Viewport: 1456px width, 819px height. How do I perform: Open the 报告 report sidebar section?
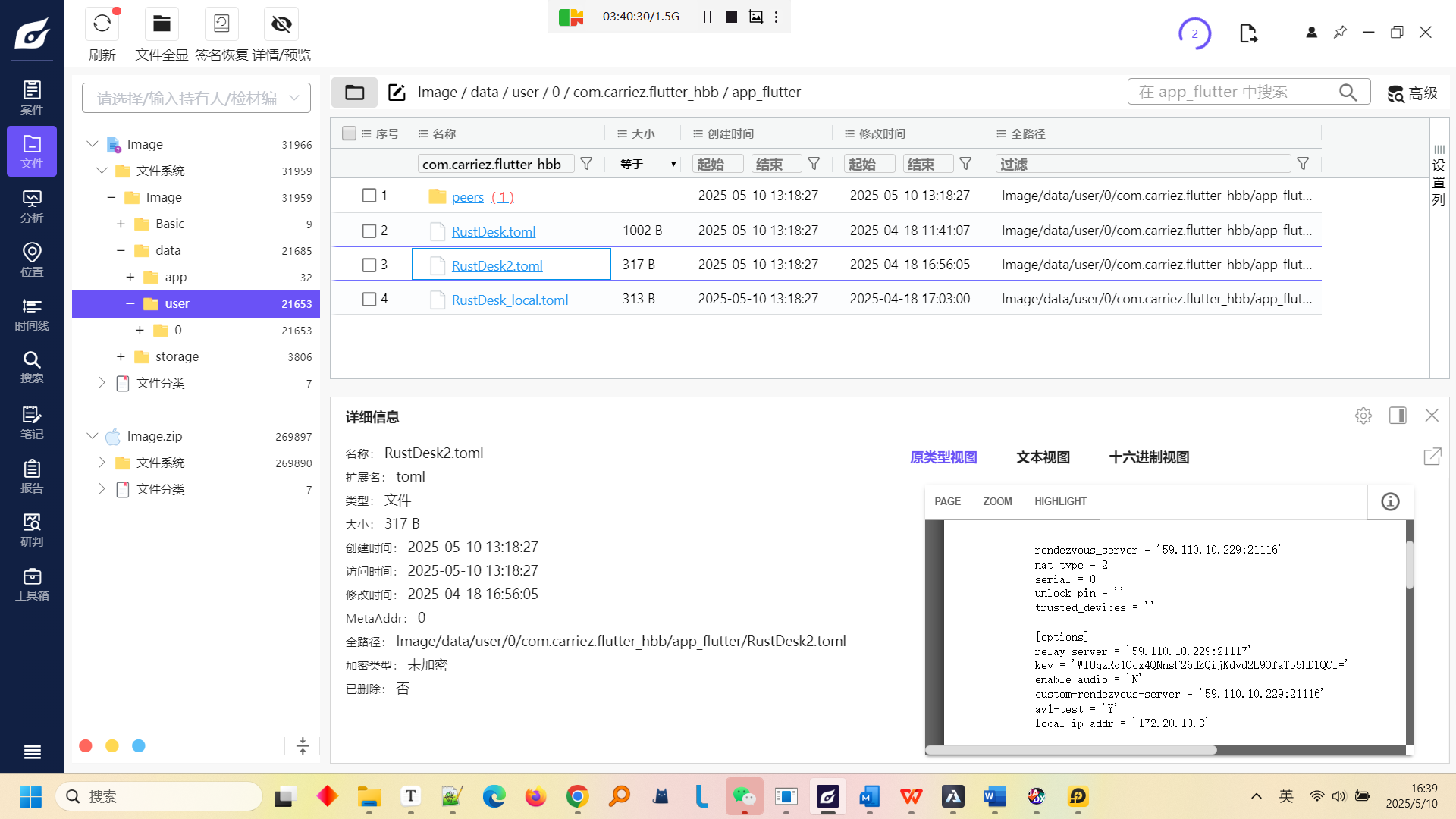pos(32,476)
